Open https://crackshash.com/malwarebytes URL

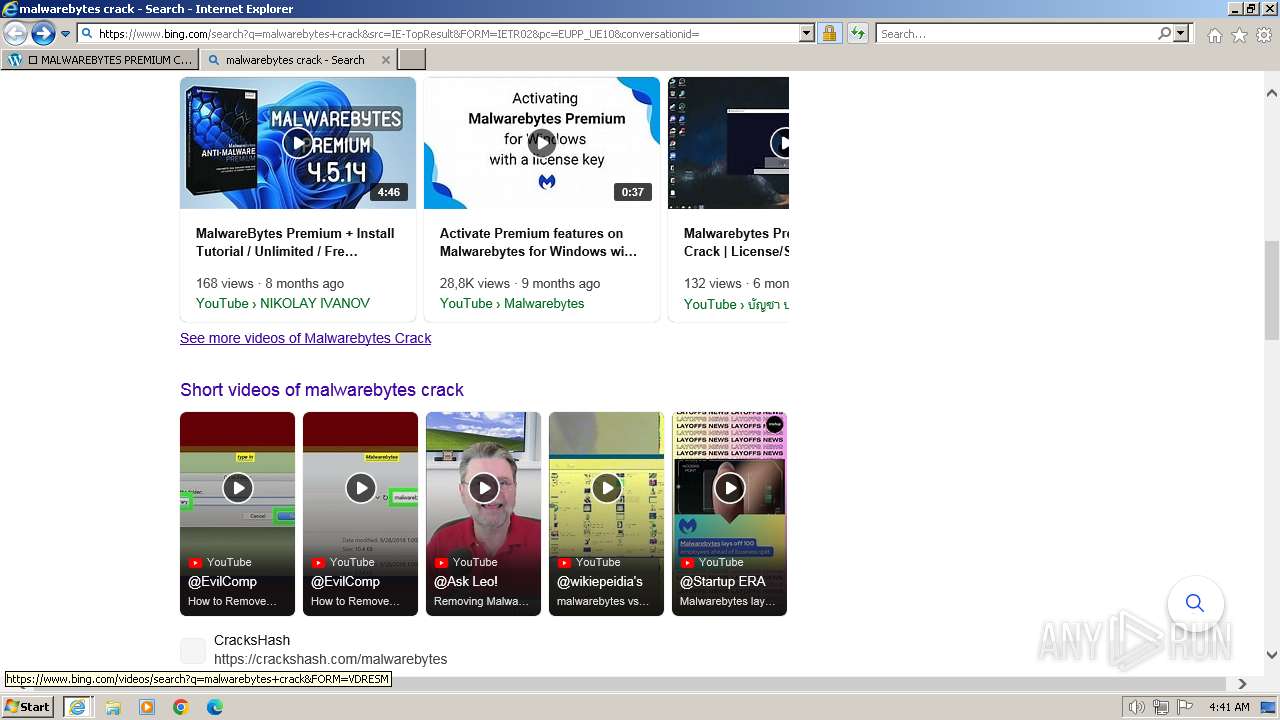(330, 659)
